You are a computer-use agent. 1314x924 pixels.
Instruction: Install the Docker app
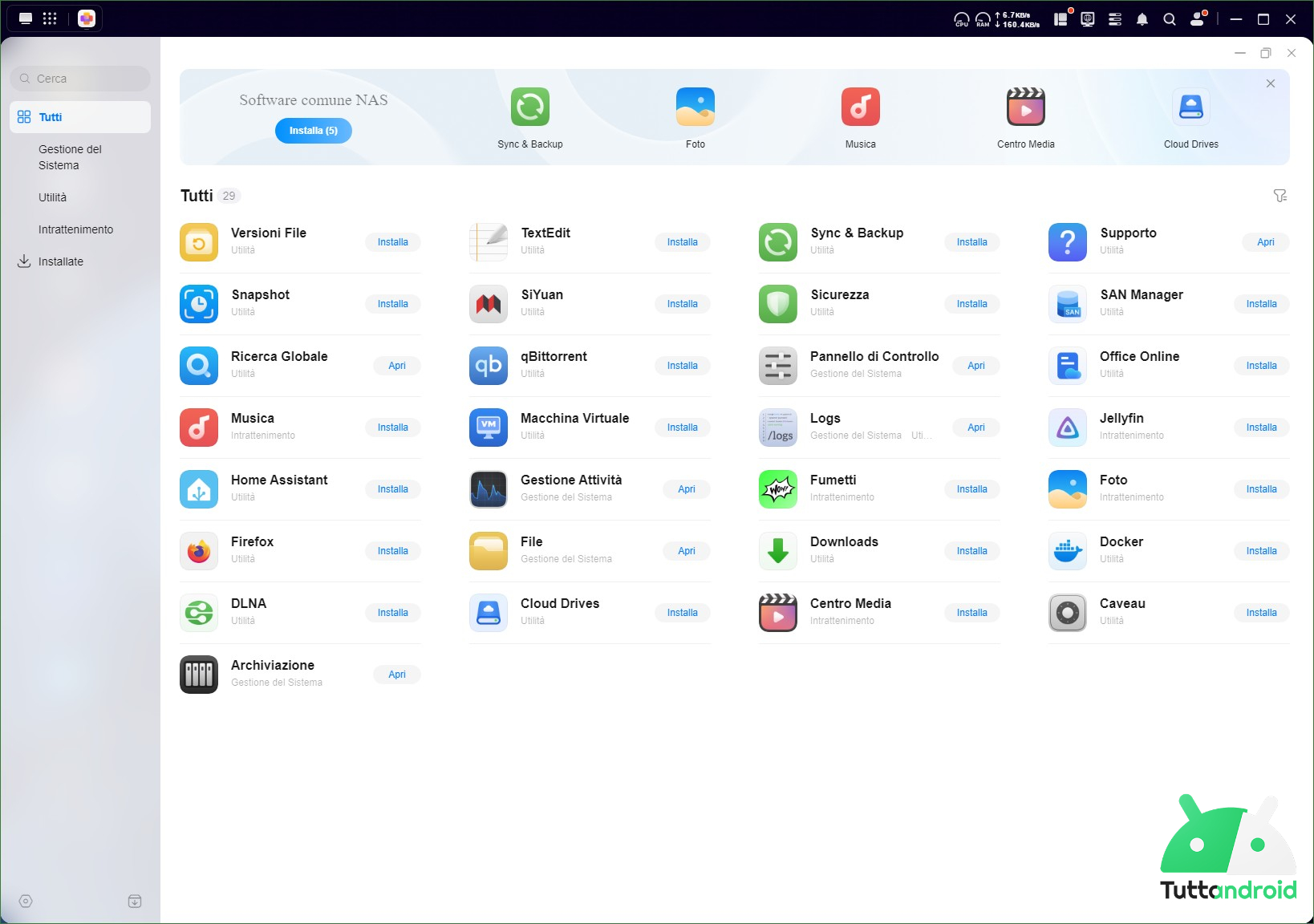coord(1262,551)
